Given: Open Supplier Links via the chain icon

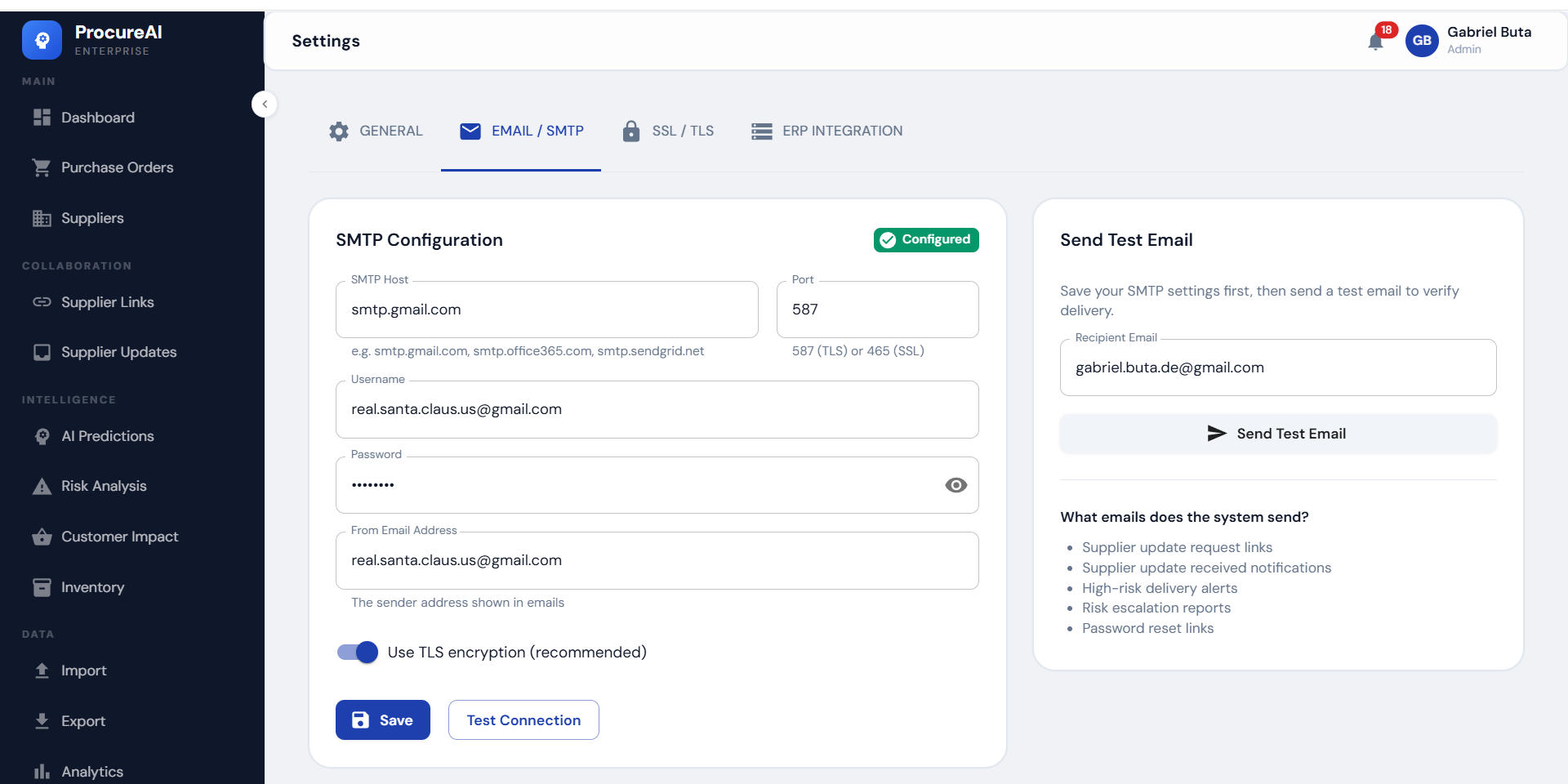Looking at the screenshot, I should pyautogui.click(x=42, y=302).
